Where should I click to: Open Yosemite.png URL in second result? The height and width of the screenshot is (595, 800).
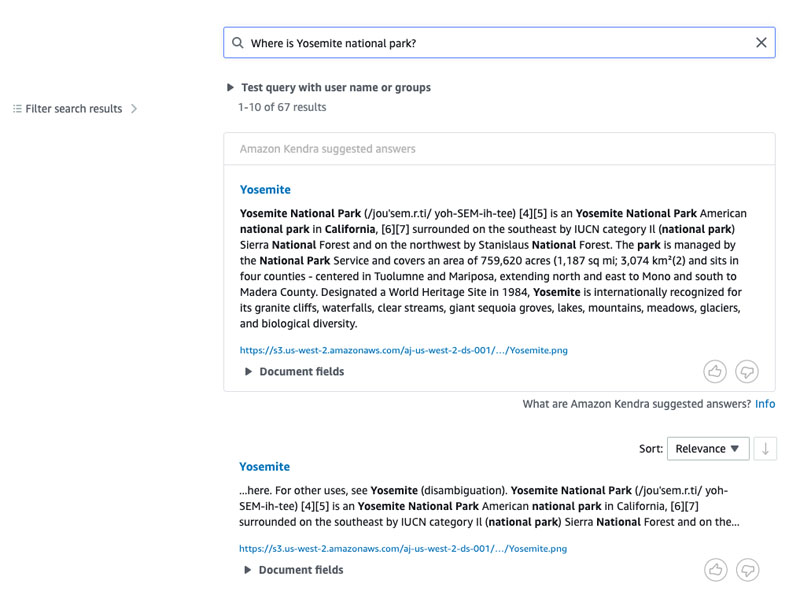click(x=403, y=549)
